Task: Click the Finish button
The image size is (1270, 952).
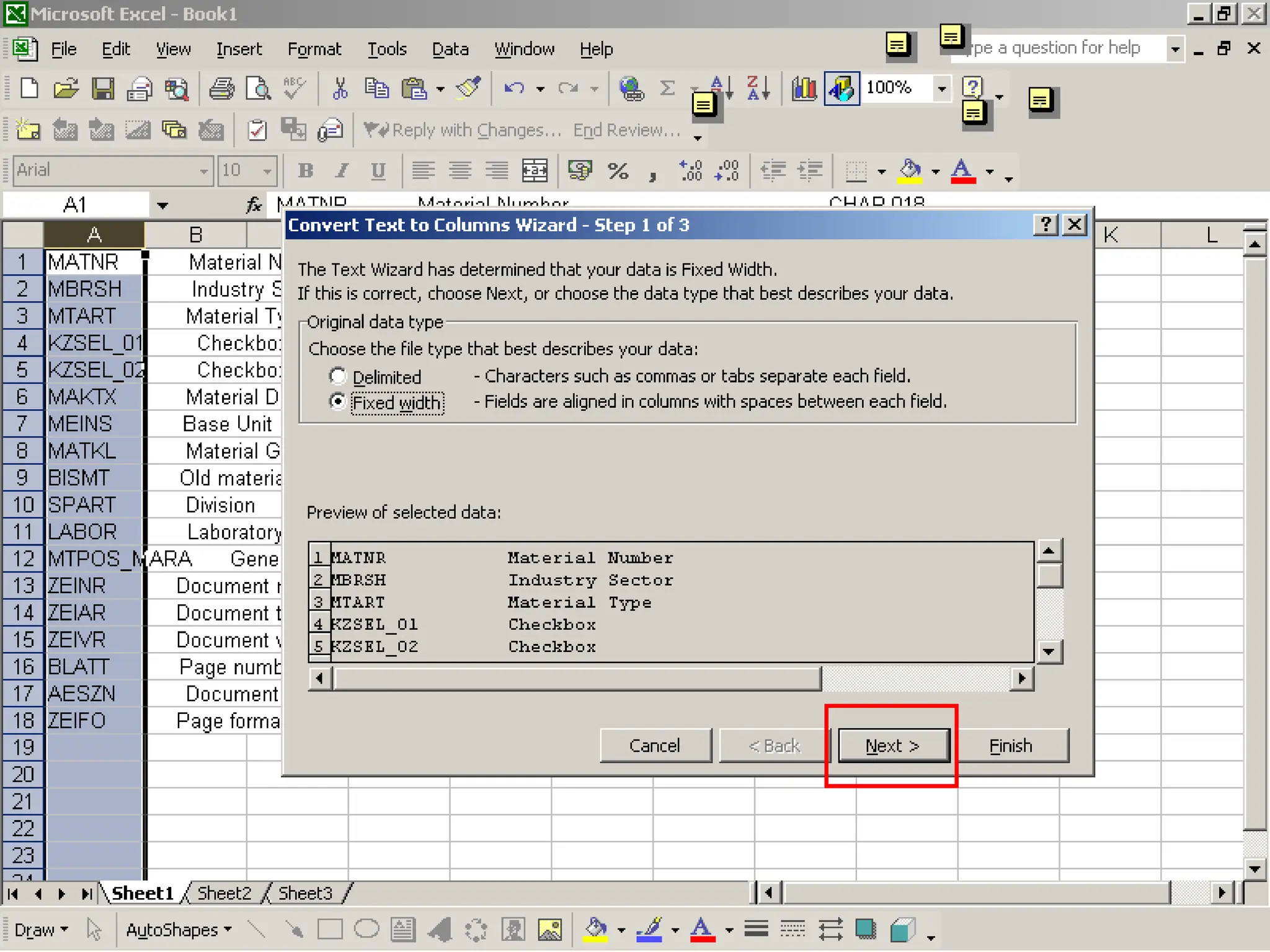Action: [1010, 746]
